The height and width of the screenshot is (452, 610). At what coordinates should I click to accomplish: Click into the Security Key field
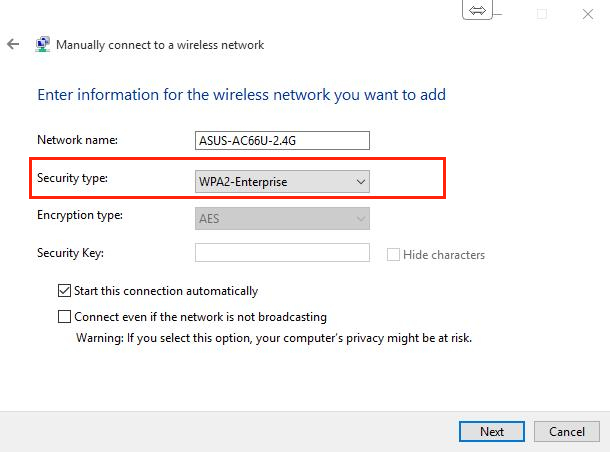tap(282, 252)
